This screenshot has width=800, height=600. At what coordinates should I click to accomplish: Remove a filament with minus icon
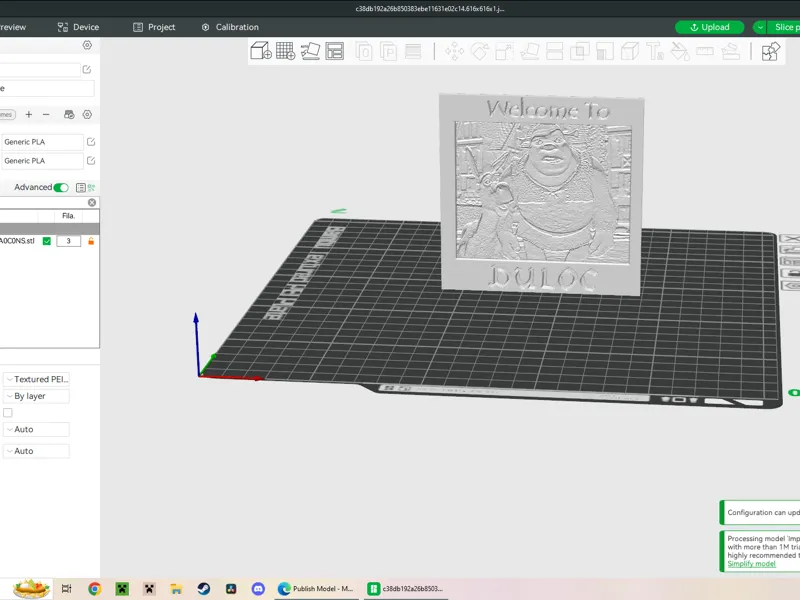pos(46,115)
